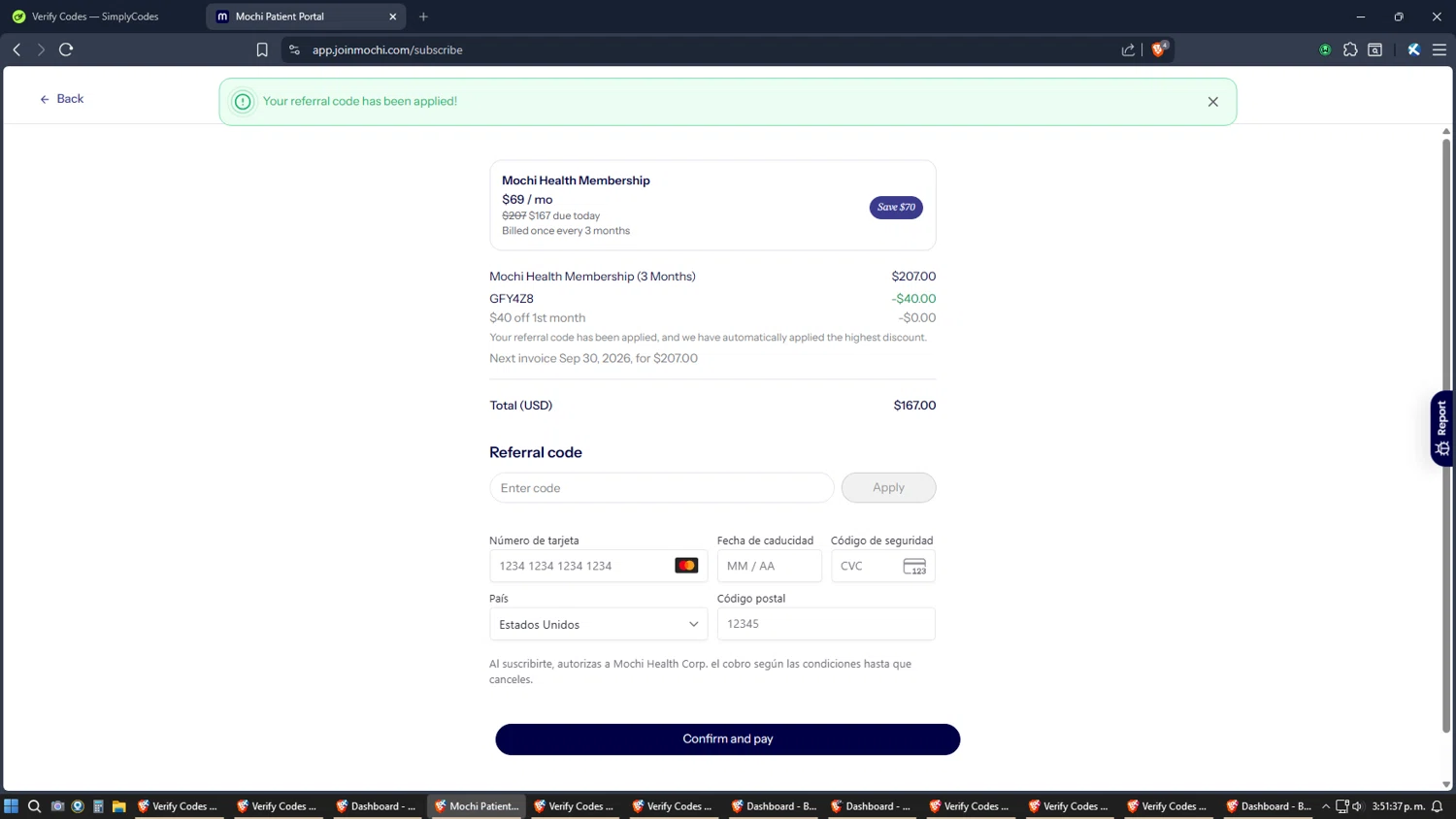Open a new browser tab

pyautogui.click(x=423, y=16)
